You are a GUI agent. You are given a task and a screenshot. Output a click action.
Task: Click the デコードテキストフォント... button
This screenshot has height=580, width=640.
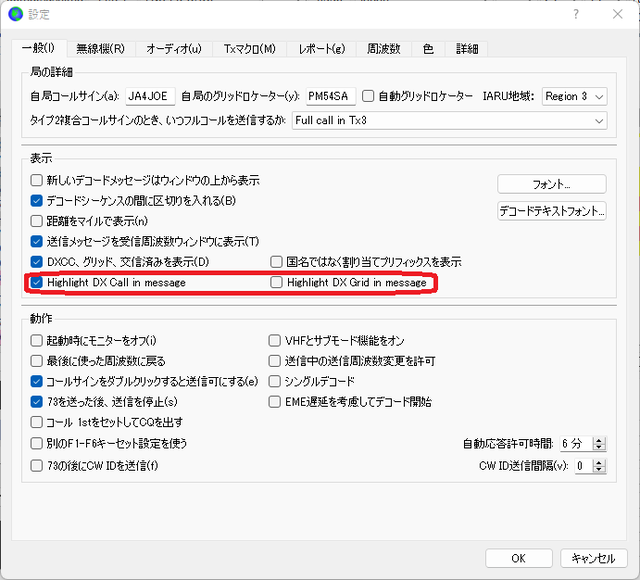[x=552, y=211]
